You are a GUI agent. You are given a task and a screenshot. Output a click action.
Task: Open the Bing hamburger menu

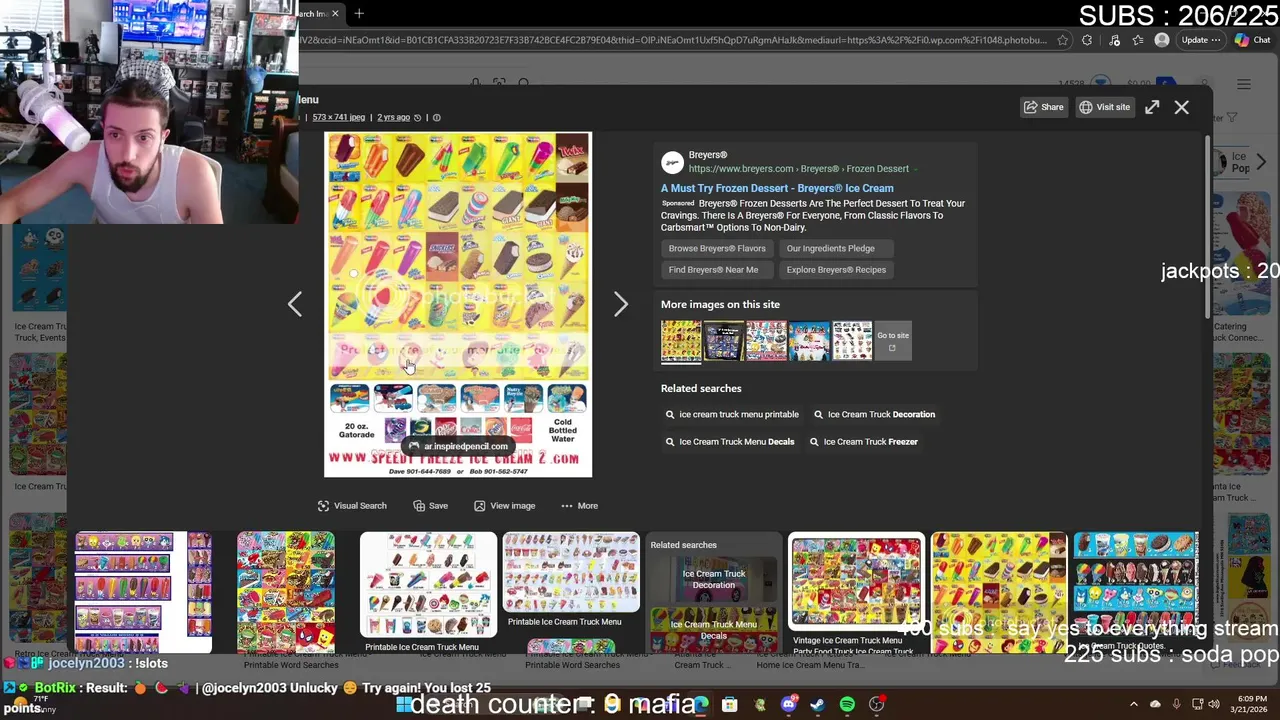tap(1243, 84)
